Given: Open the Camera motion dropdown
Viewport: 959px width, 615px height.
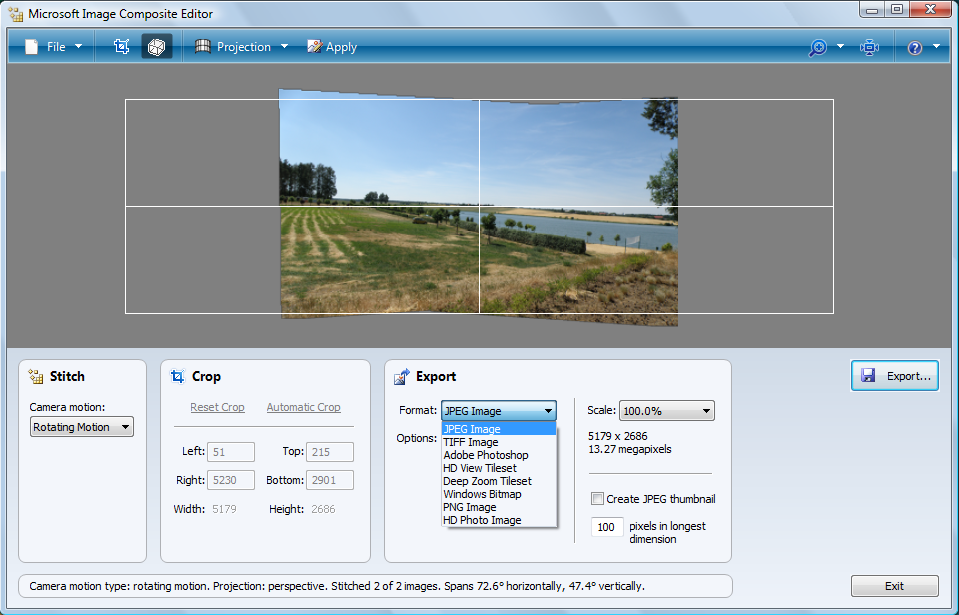Looking at the screenshot, I should (82, 427).
